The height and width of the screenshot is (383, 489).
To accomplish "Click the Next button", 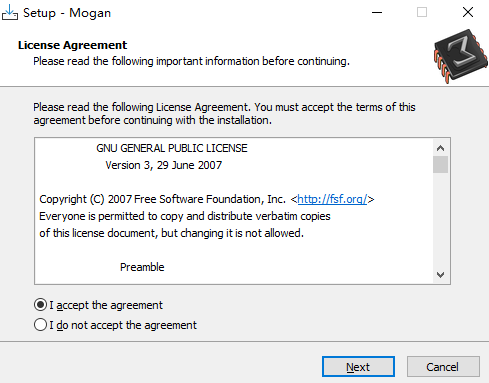I will 358,367.
